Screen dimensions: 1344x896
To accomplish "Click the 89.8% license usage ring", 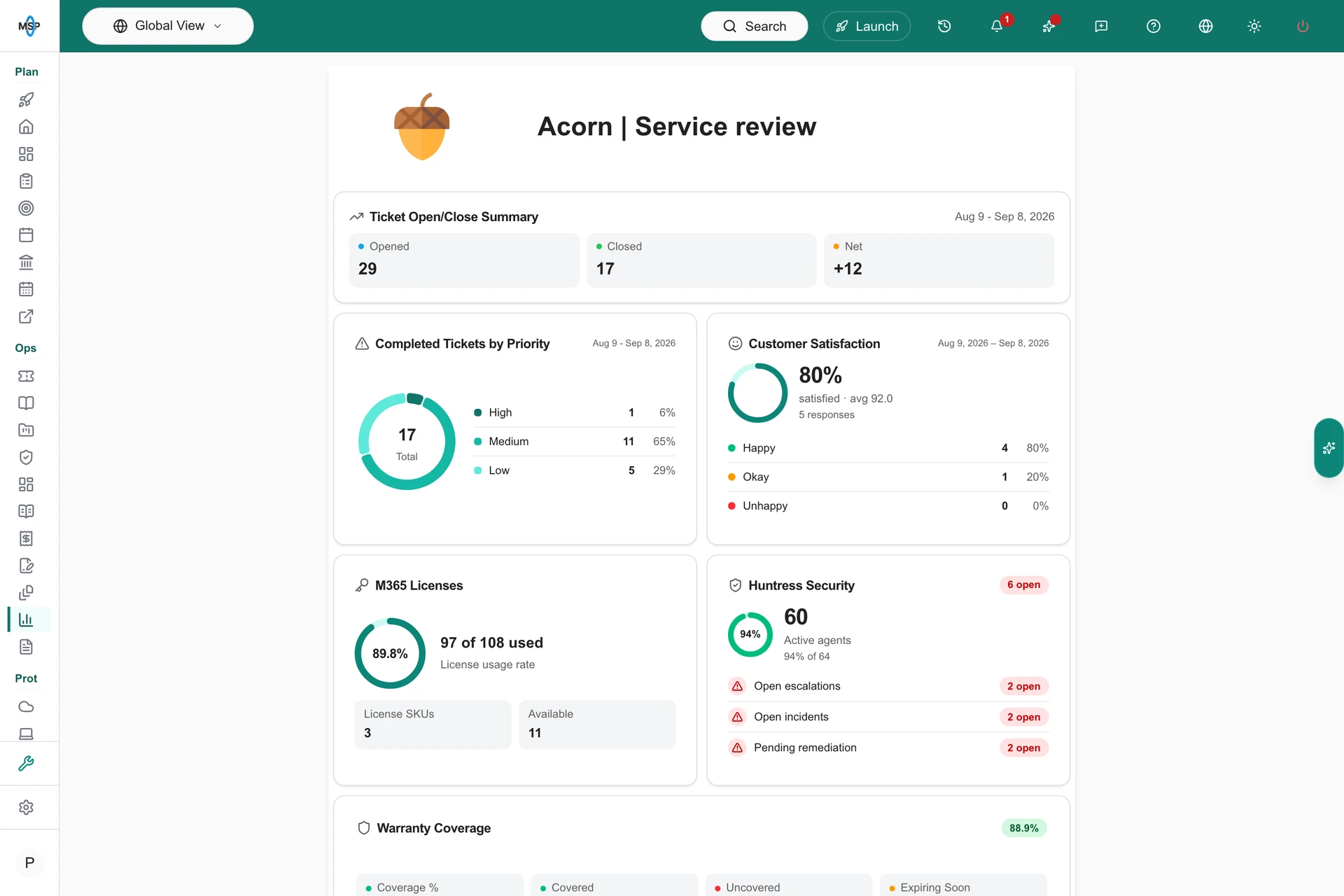I will point(390,653).
